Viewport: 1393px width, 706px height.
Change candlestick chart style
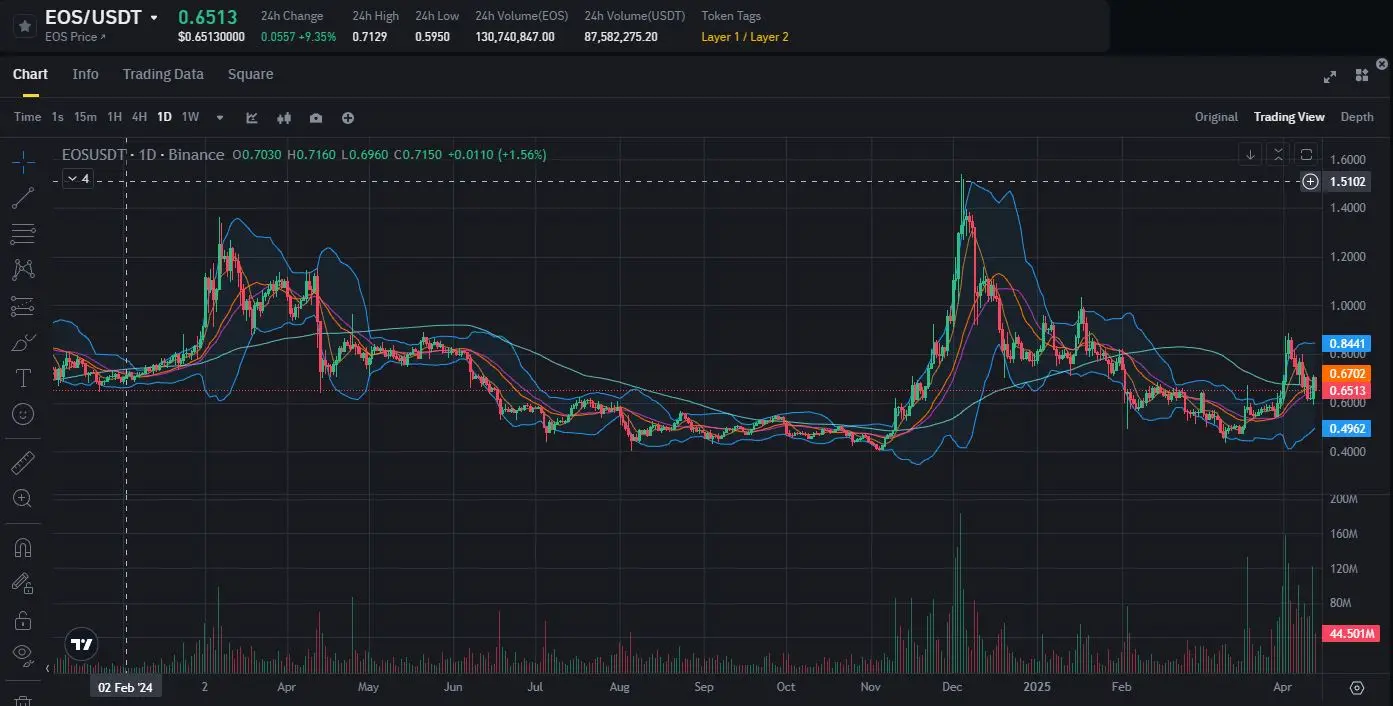pyautogui.click(x=284, y=117)
